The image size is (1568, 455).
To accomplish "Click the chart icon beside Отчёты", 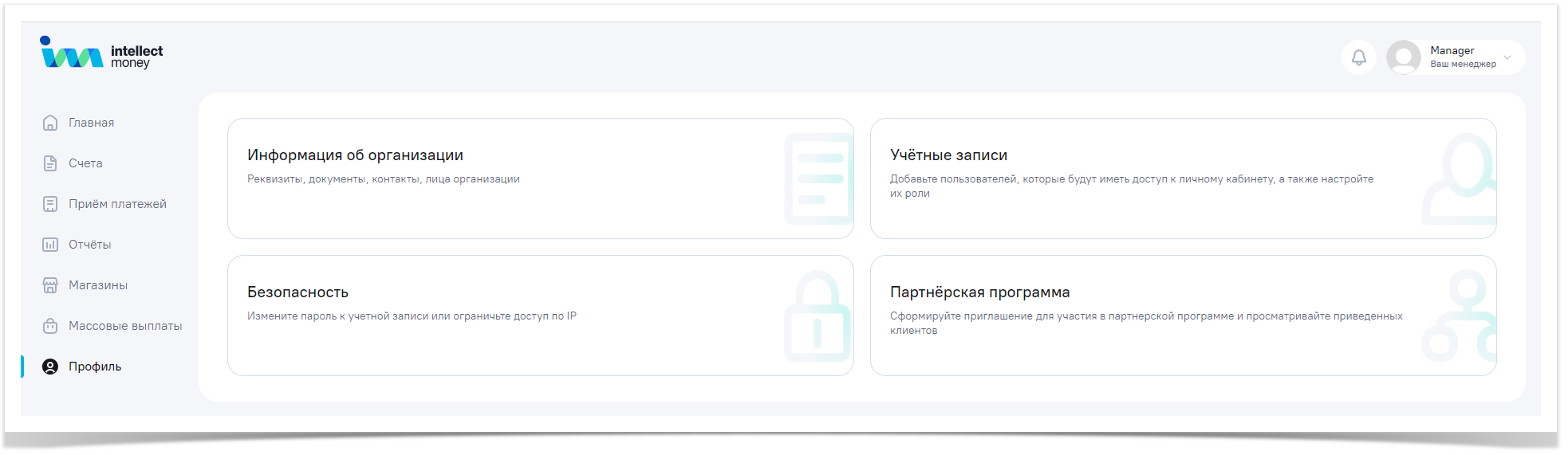I will [50, 245].
